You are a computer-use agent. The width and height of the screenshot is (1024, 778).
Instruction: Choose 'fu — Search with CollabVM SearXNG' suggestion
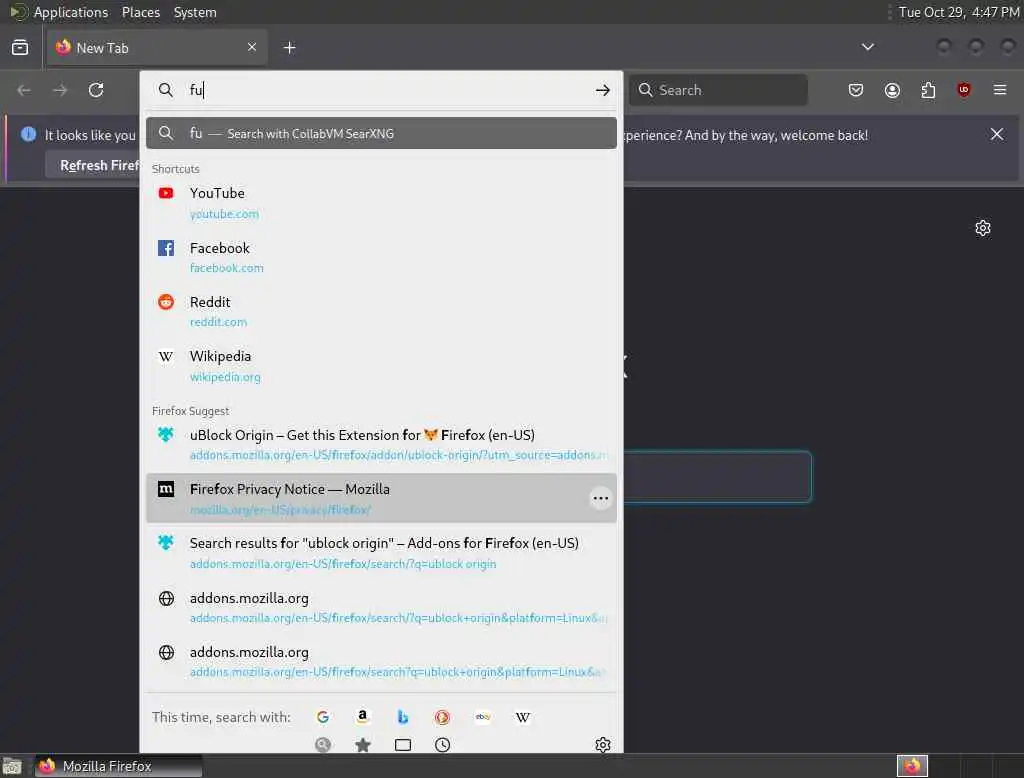[x=381, y=133]
